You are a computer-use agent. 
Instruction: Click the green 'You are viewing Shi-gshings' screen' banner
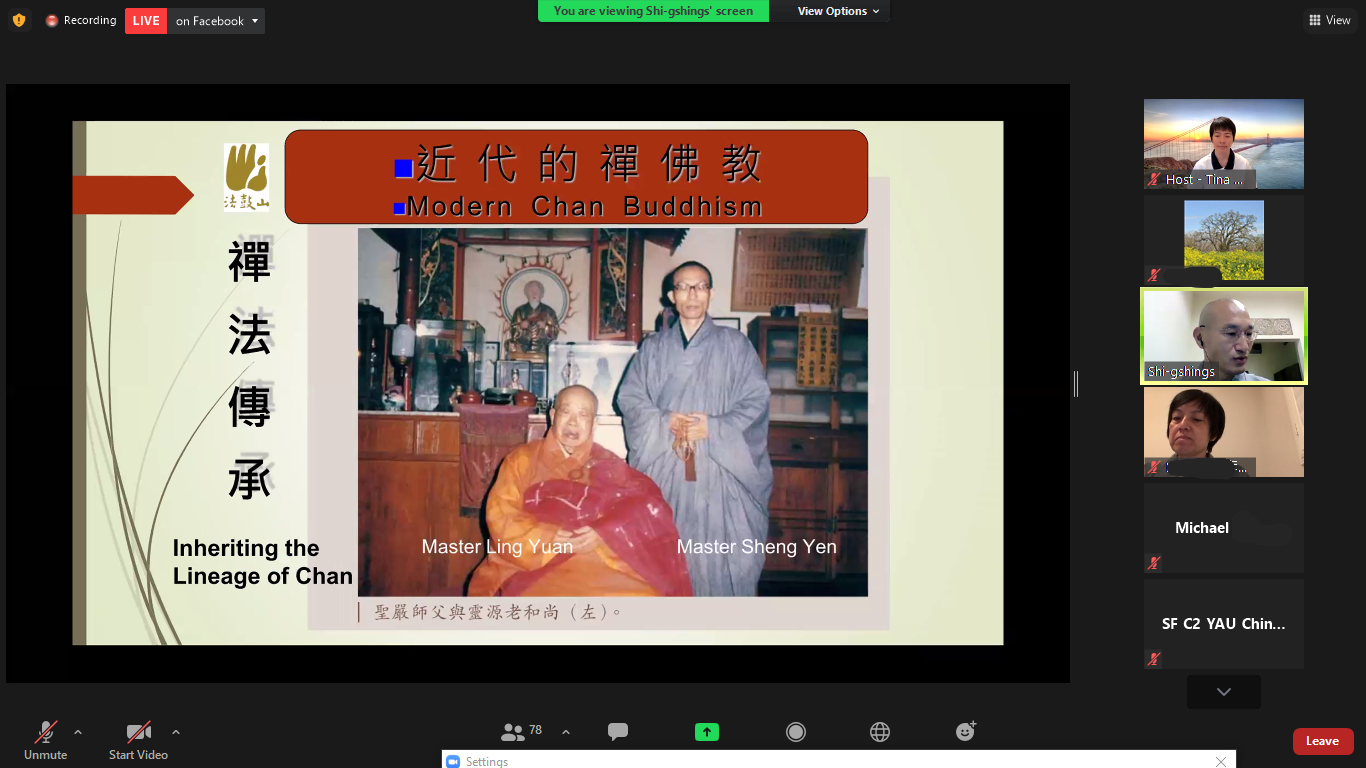click(653, 11)
